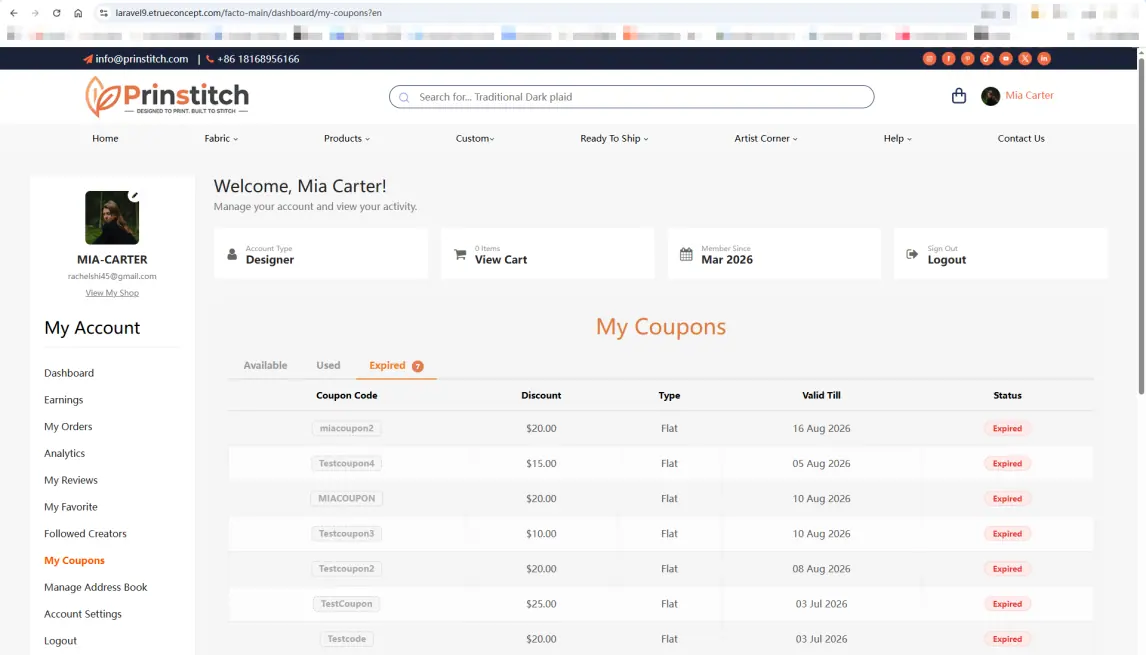This screenshot has height=655, width=1146.
Task: Open Analytics in the sidebar
Action: tap(64, 453)
